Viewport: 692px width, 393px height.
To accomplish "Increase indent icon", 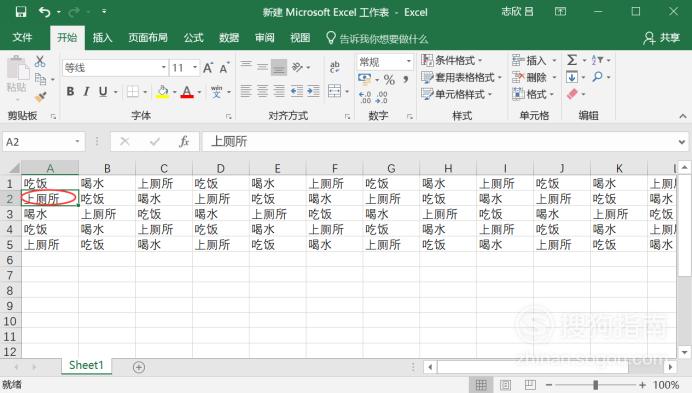I will tap(313, 91).
